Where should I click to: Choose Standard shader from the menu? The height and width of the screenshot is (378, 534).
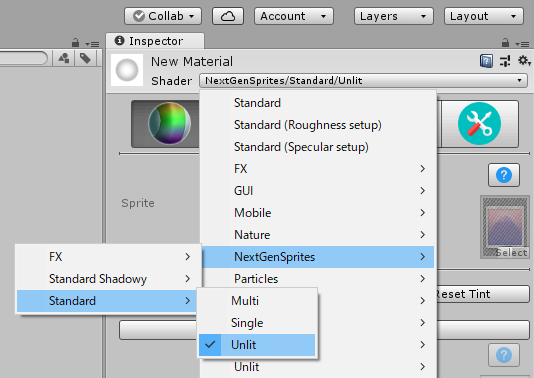click(x=318, y=103)
